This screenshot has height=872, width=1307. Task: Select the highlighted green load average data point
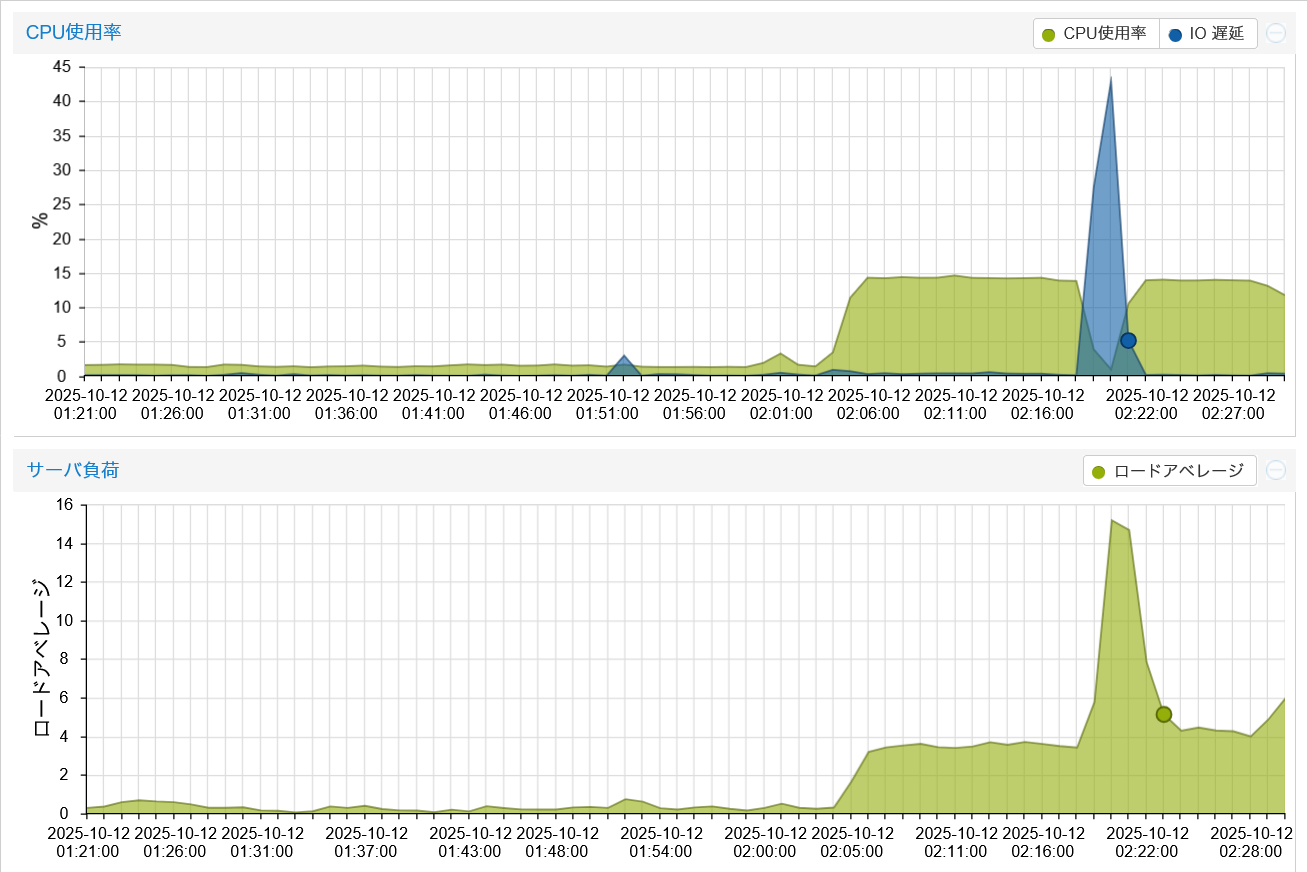[1163, 714]
